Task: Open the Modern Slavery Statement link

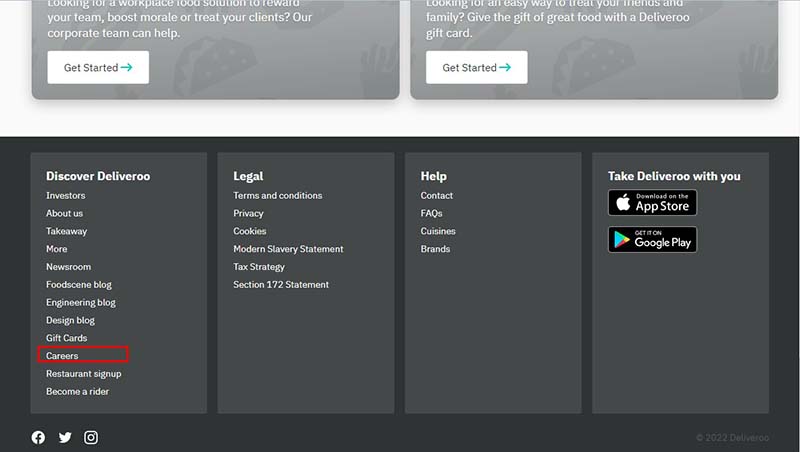Action: pyautogui.click(x=288, y=249)
